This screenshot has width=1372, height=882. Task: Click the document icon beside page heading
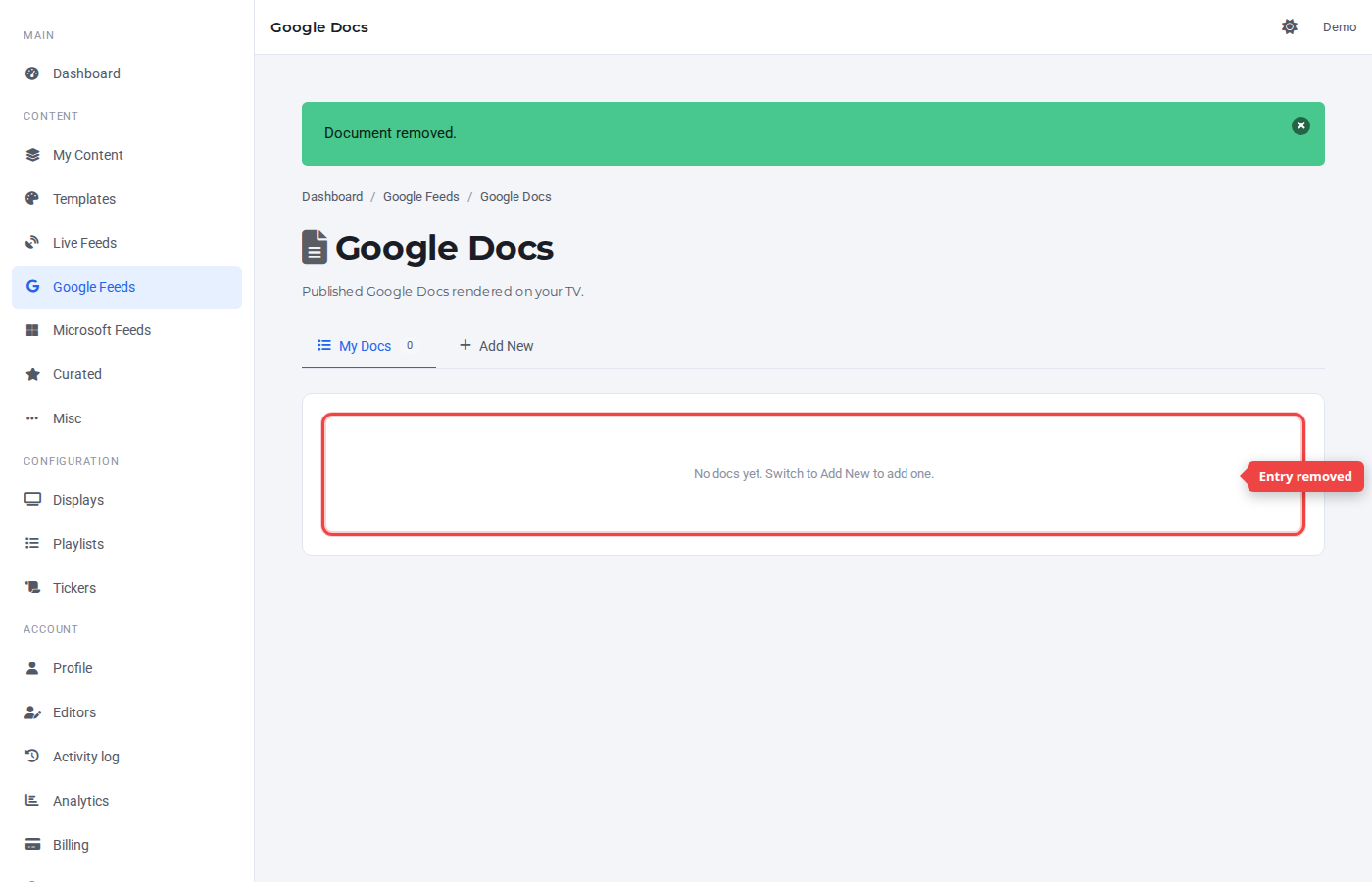(315, 247)
